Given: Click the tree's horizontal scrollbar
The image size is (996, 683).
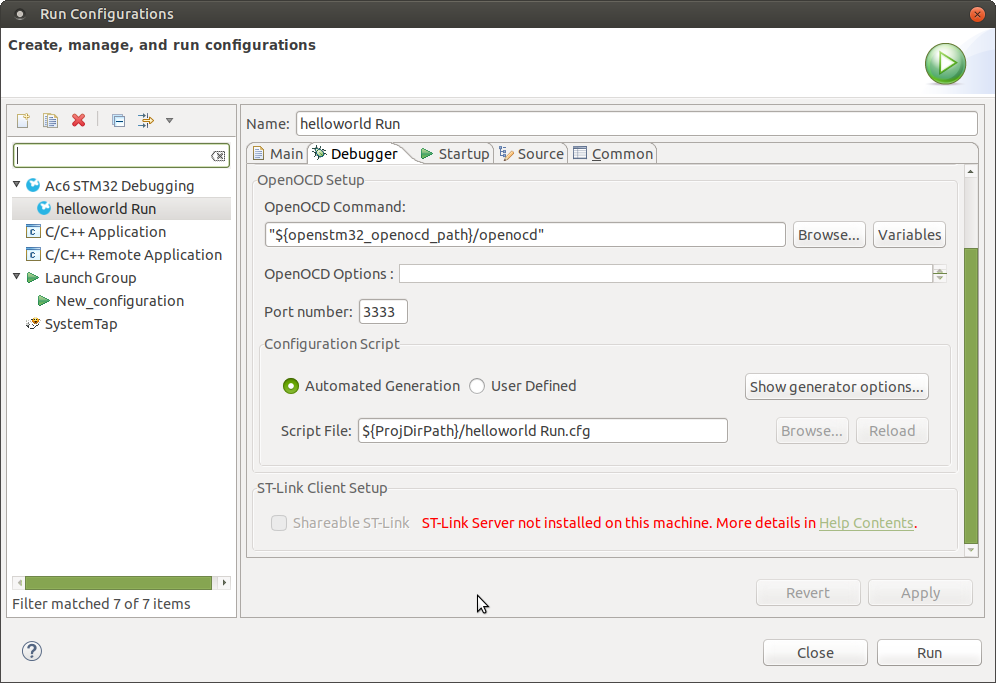Looking at the screenshot, I should [118, 583].
